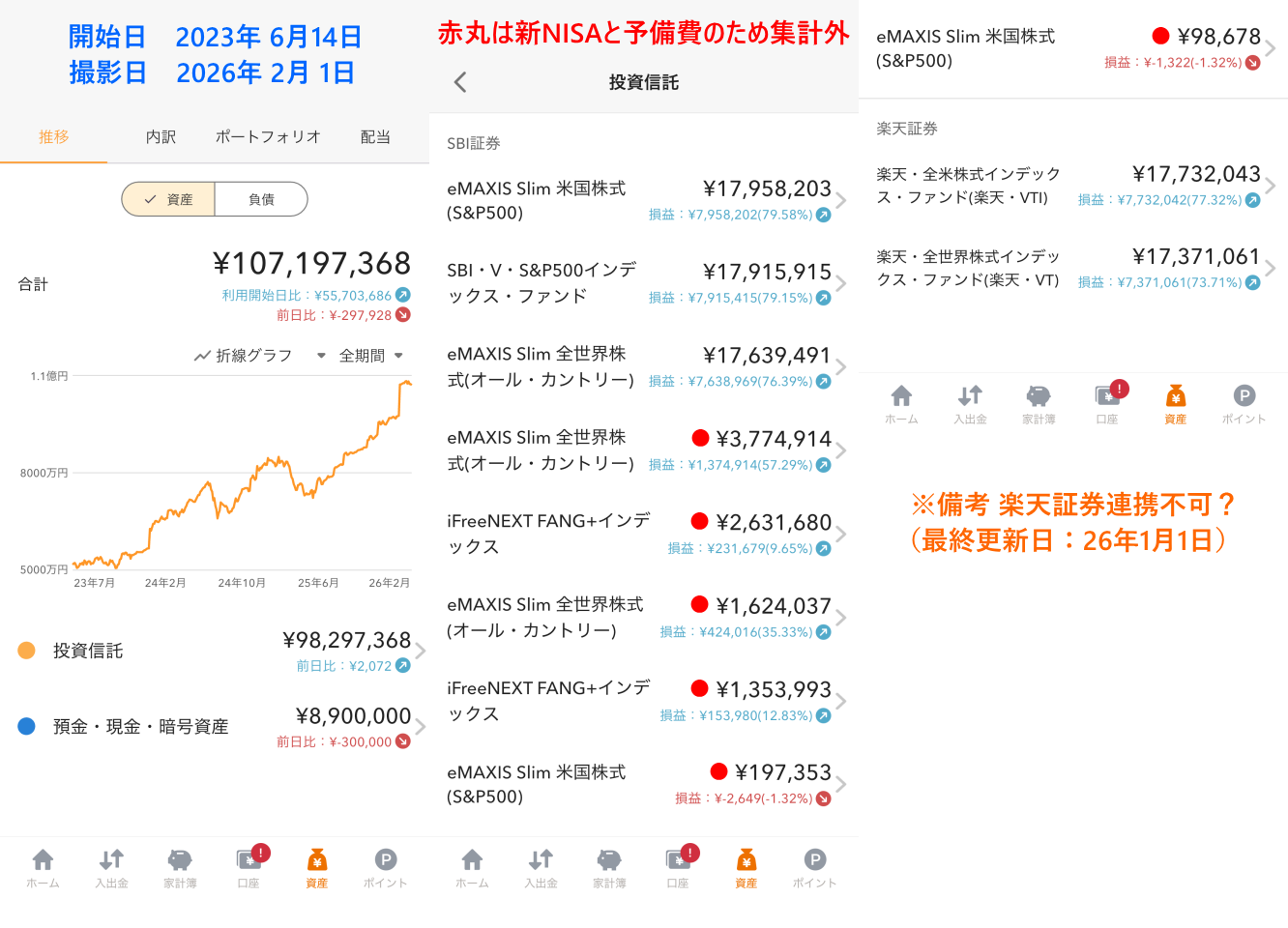The height and width of the screenshot is (928, 1288).
Task: Open the 全期間 period dropdown
Action: tap(370, 356)
